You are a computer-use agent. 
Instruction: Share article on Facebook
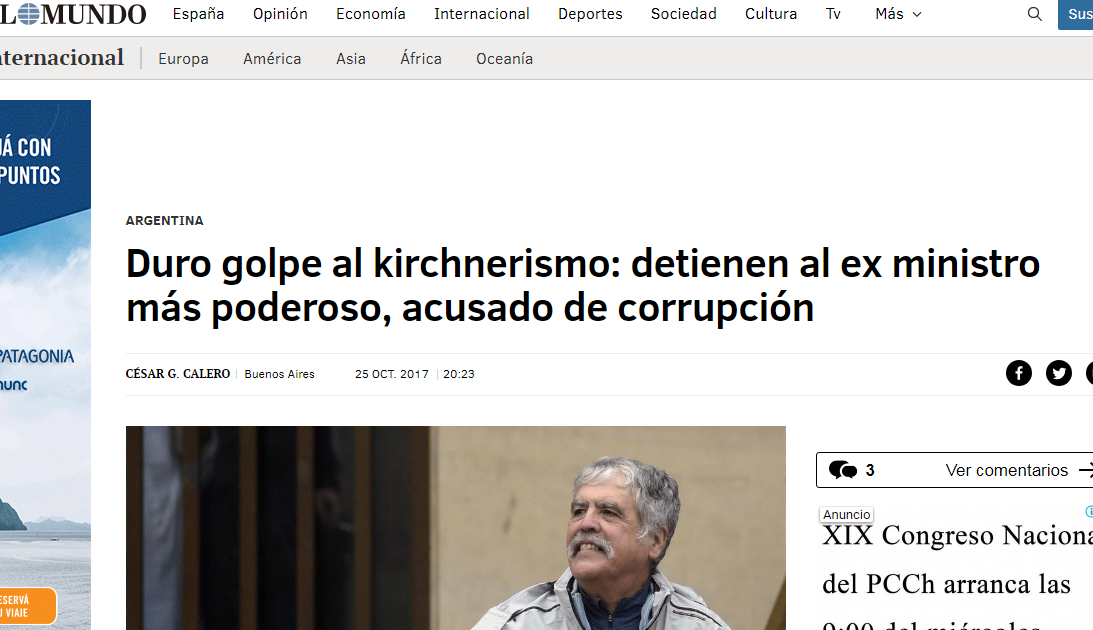pos(1018,374)
